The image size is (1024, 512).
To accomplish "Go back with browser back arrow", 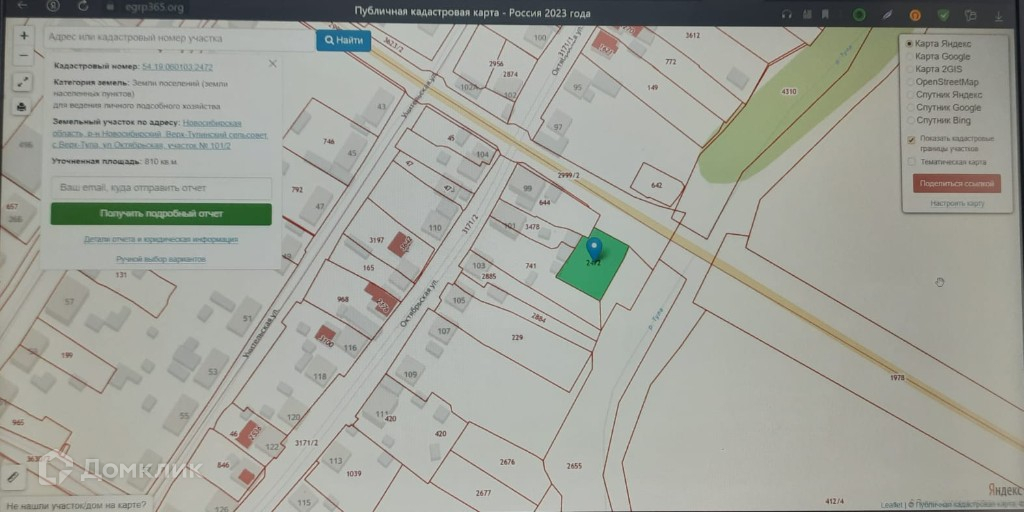I will (22, 5).
